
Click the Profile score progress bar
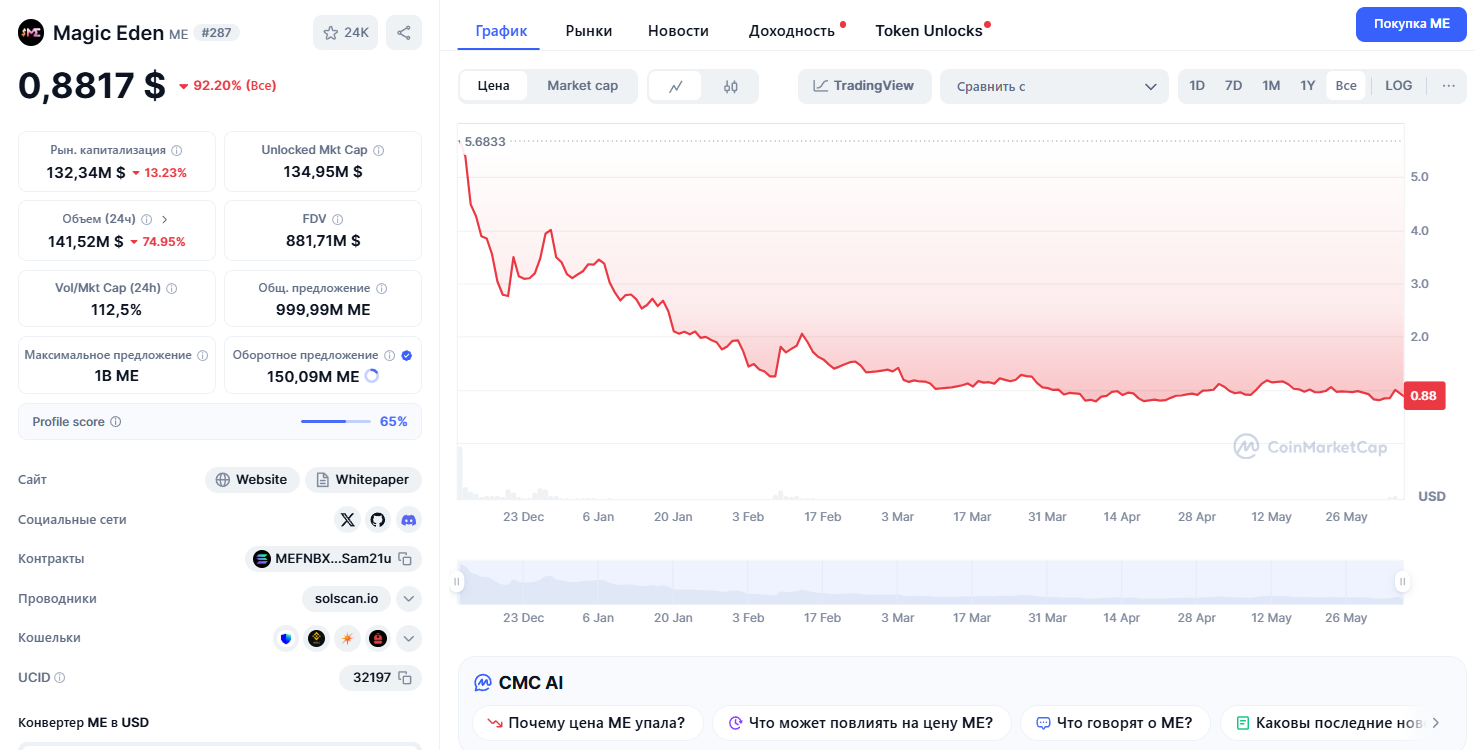coord(335,422)
